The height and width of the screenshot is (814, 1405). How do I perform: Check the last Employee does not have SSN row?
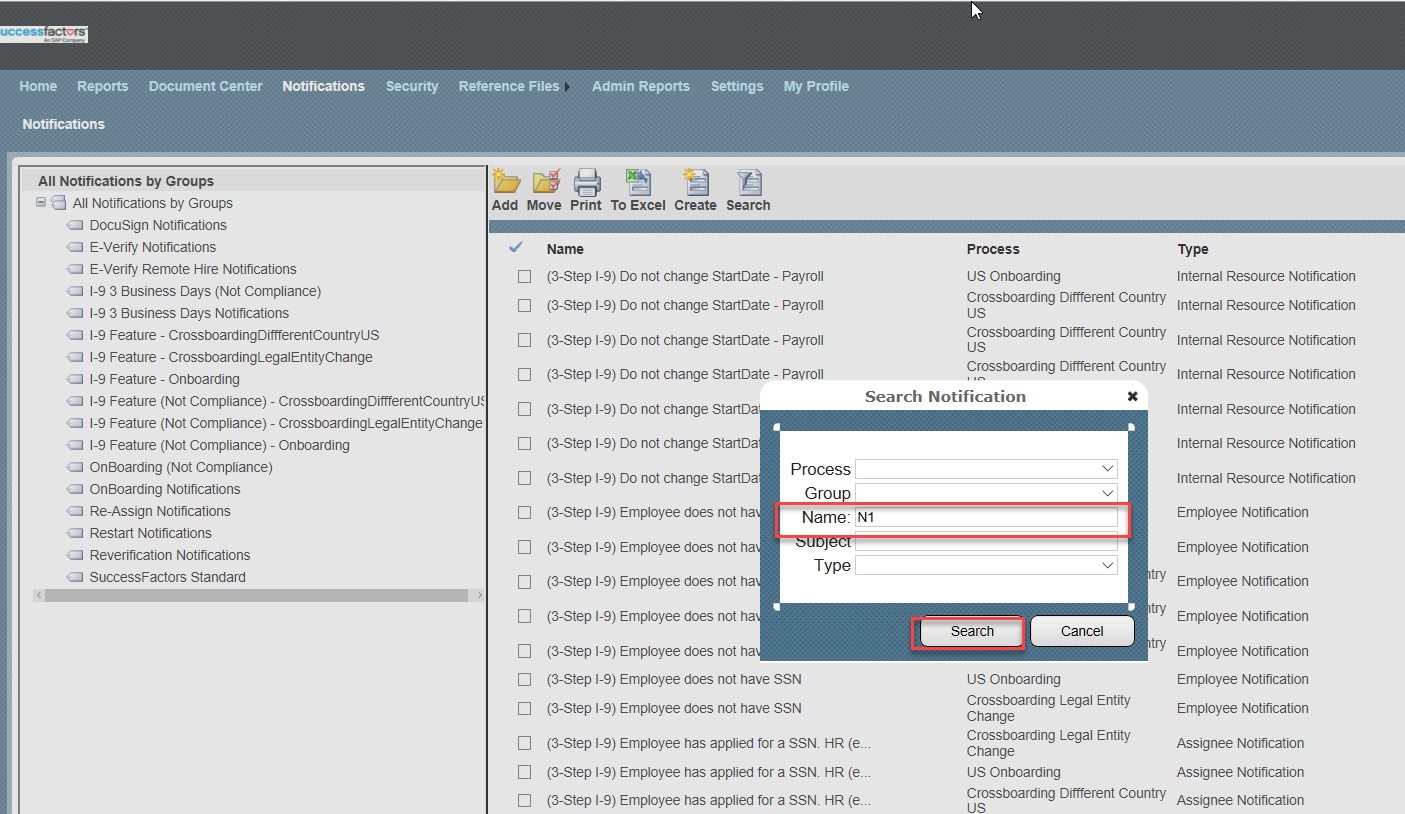click(x=524, y=709)
